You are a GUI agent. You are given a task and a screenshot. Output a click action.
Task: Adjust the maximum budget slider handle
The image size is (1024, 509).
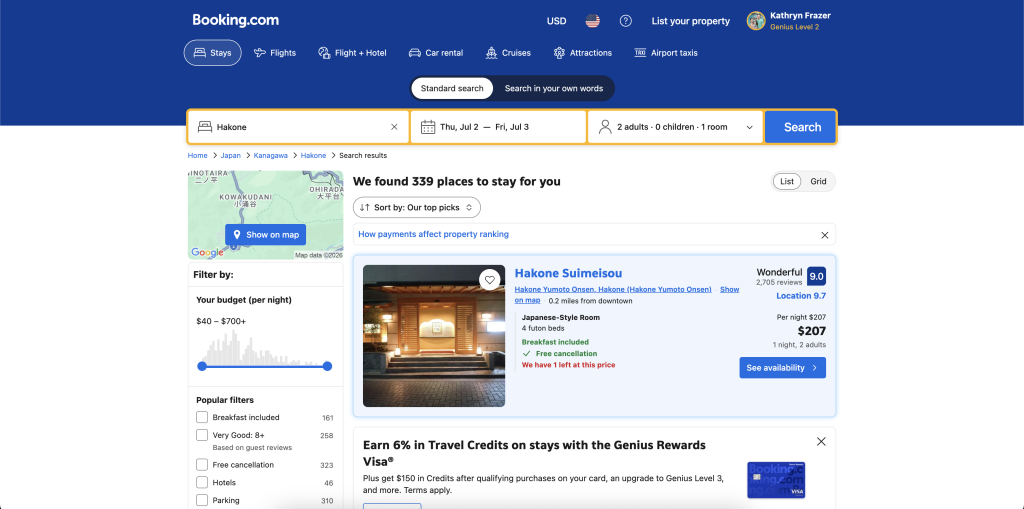(327, 366)
